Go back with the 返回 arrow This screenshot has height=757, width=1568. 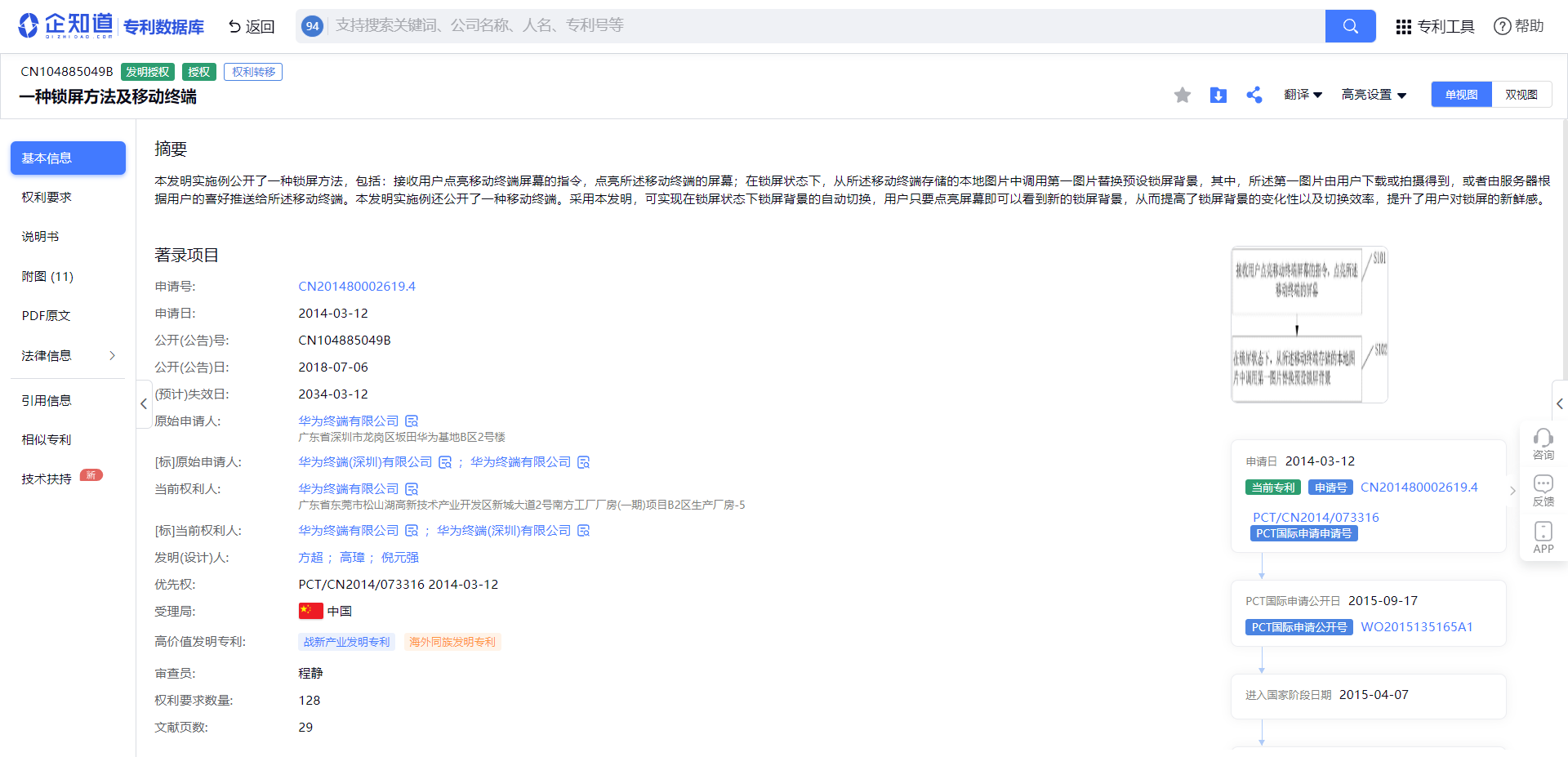(251, 27)
